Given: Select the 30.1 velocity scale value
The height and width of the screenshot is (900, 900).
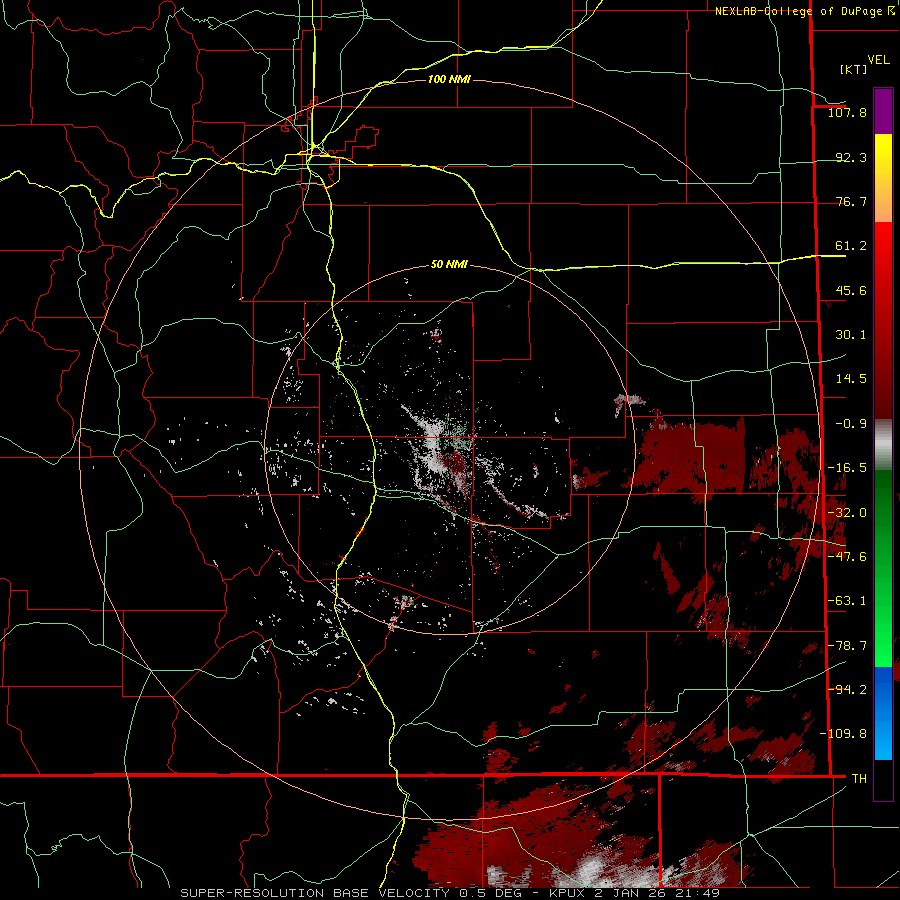Looking at the screenshot, I should pos(851,335).
